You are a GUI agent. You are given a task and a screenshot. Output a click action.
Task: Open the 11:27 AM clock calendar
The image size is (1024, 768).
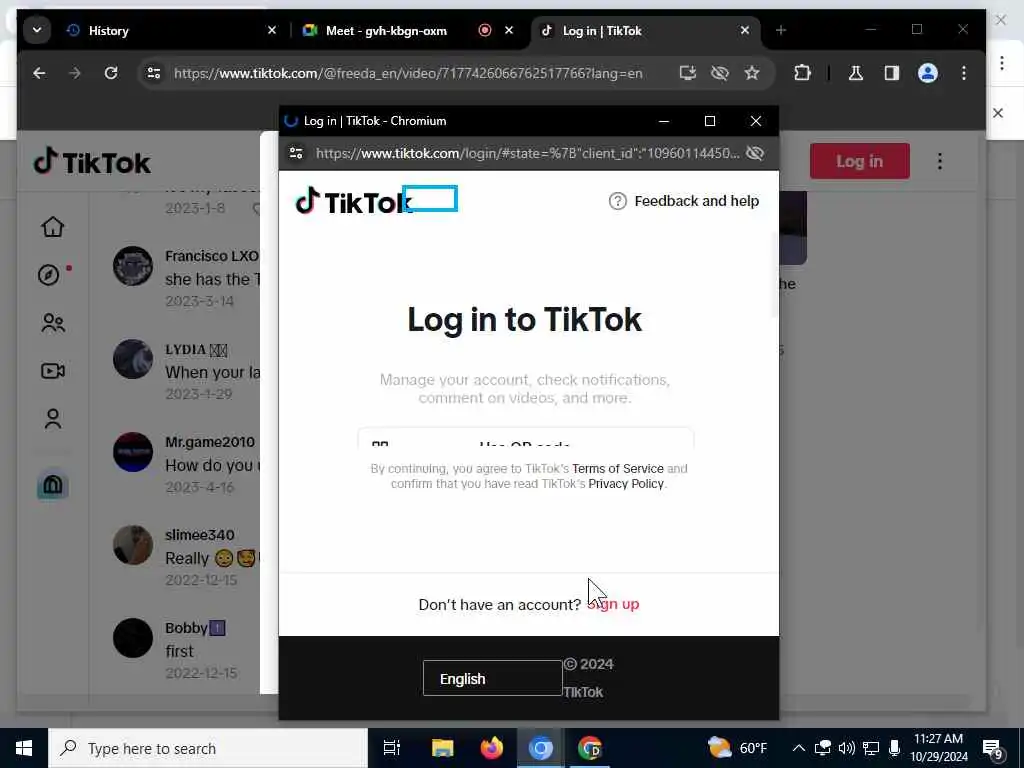tap(938, 748)
